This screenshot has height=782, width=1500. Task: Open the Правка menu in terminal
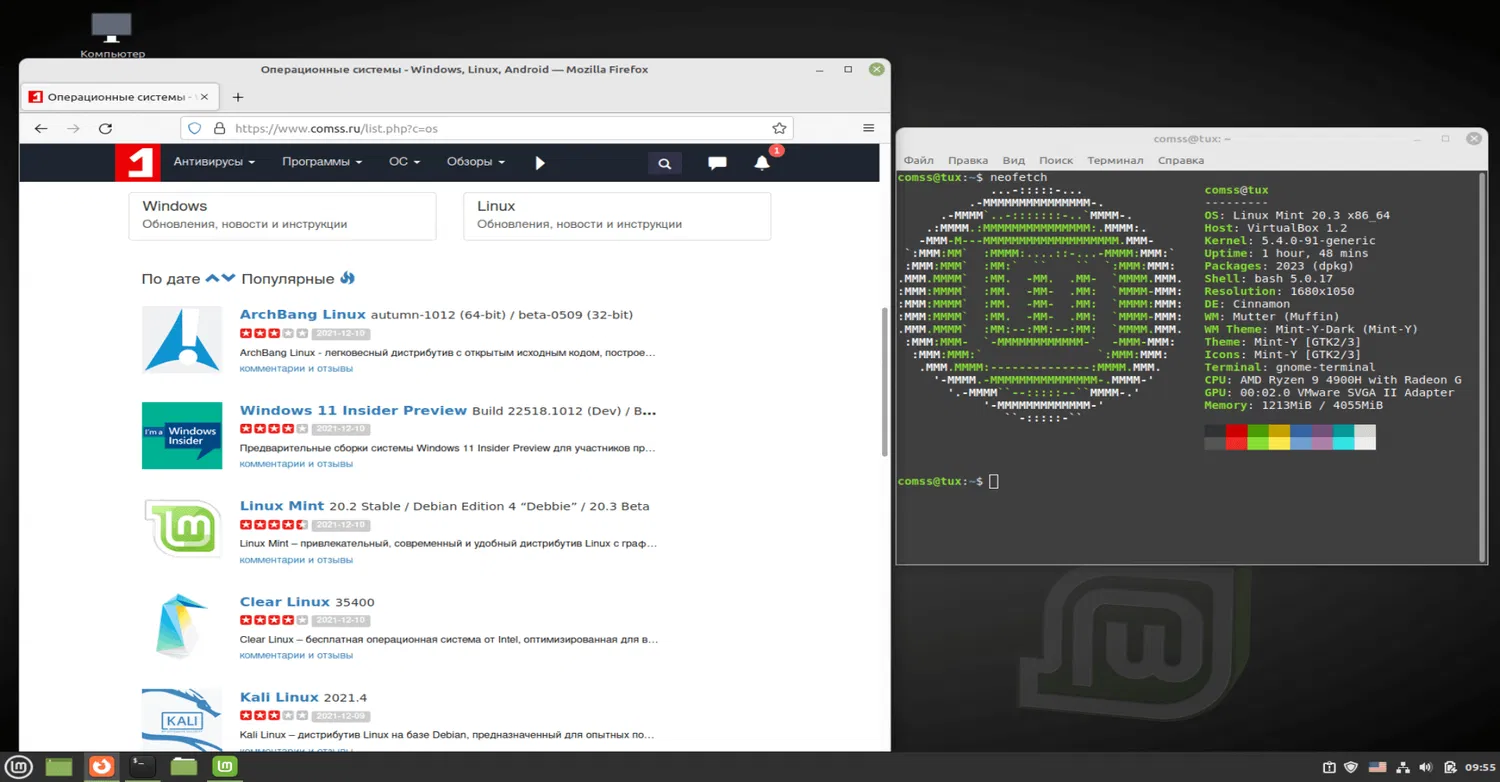[x=968, y=160]
